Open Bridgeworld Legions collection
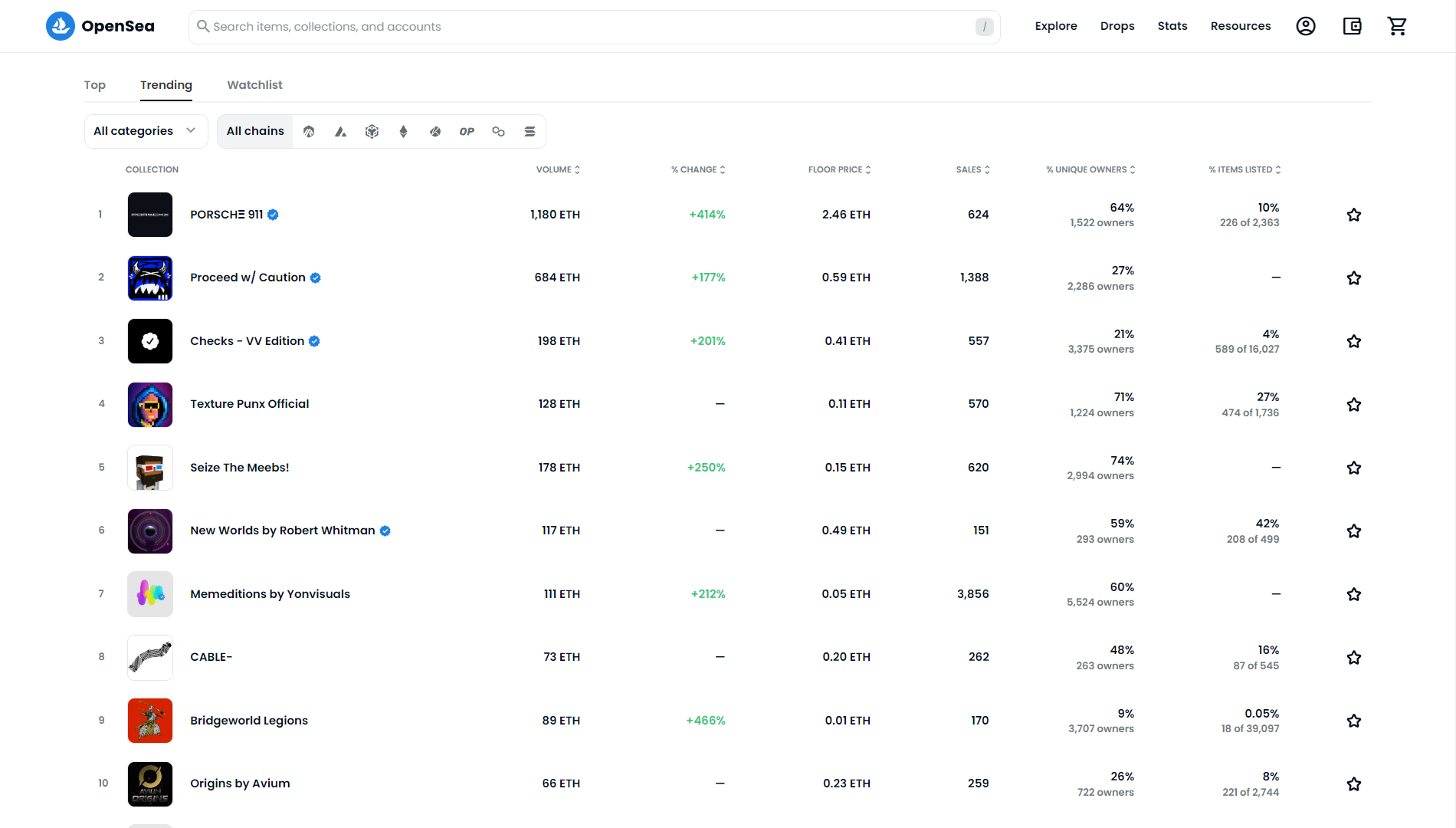 249,721
